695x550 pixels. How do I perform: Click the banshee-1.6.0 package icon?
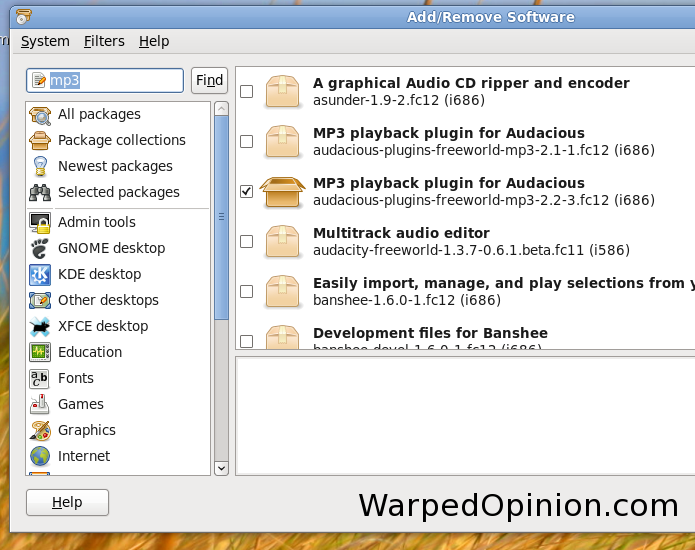point(282,292)
